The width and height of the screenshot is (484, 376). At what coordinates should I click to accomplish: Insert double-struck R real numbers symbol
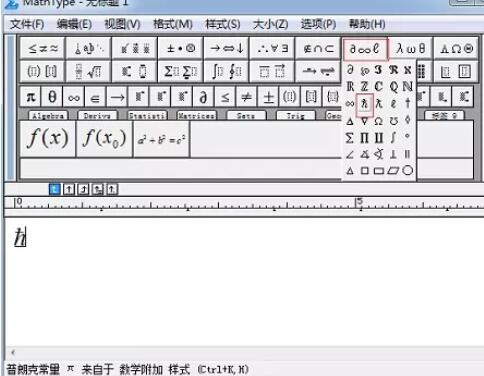[350, 87]
